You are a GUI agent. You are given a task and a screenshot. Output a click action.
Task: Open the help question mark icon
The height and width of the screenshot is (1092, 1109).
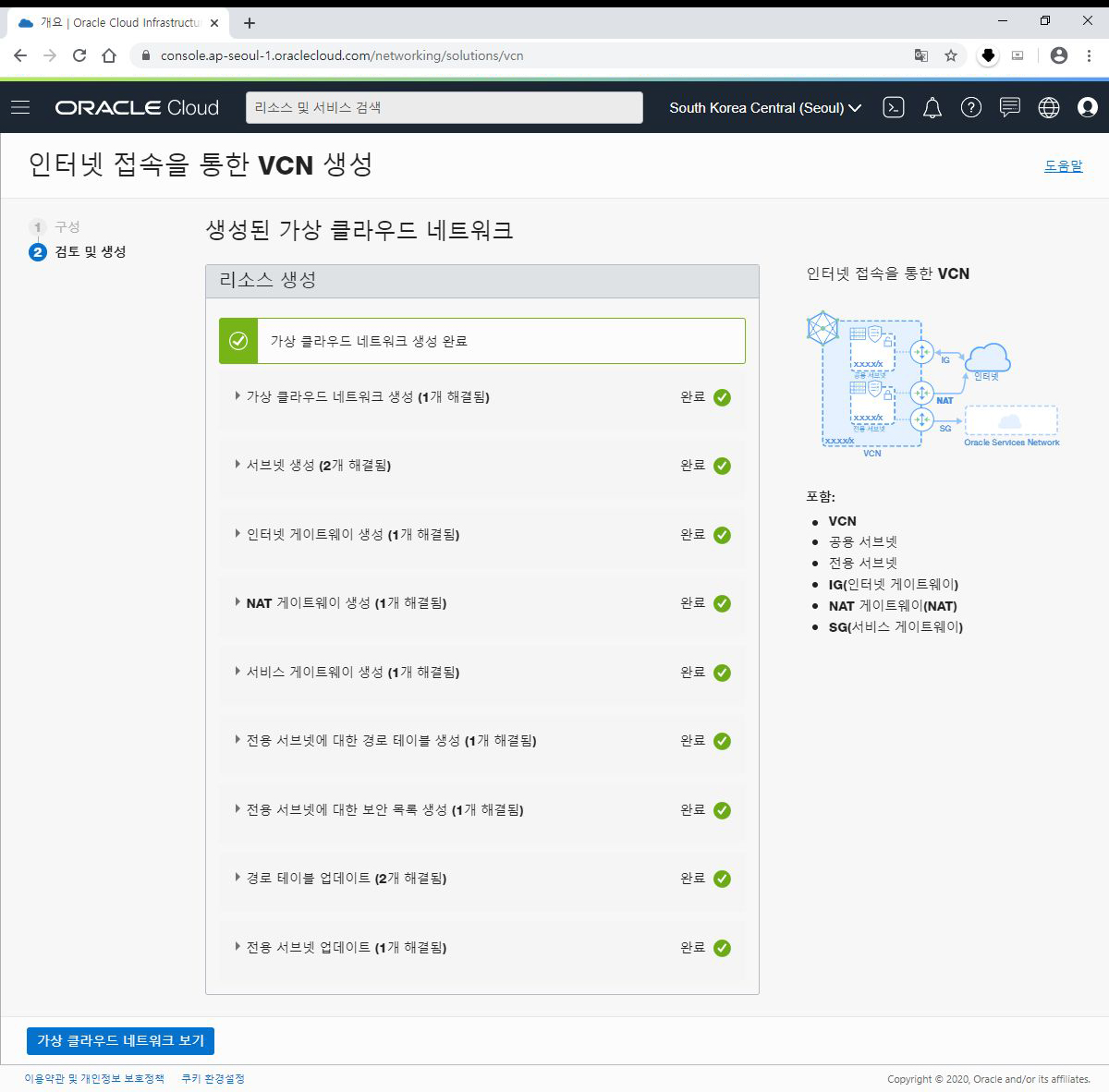tap(971, 108)
